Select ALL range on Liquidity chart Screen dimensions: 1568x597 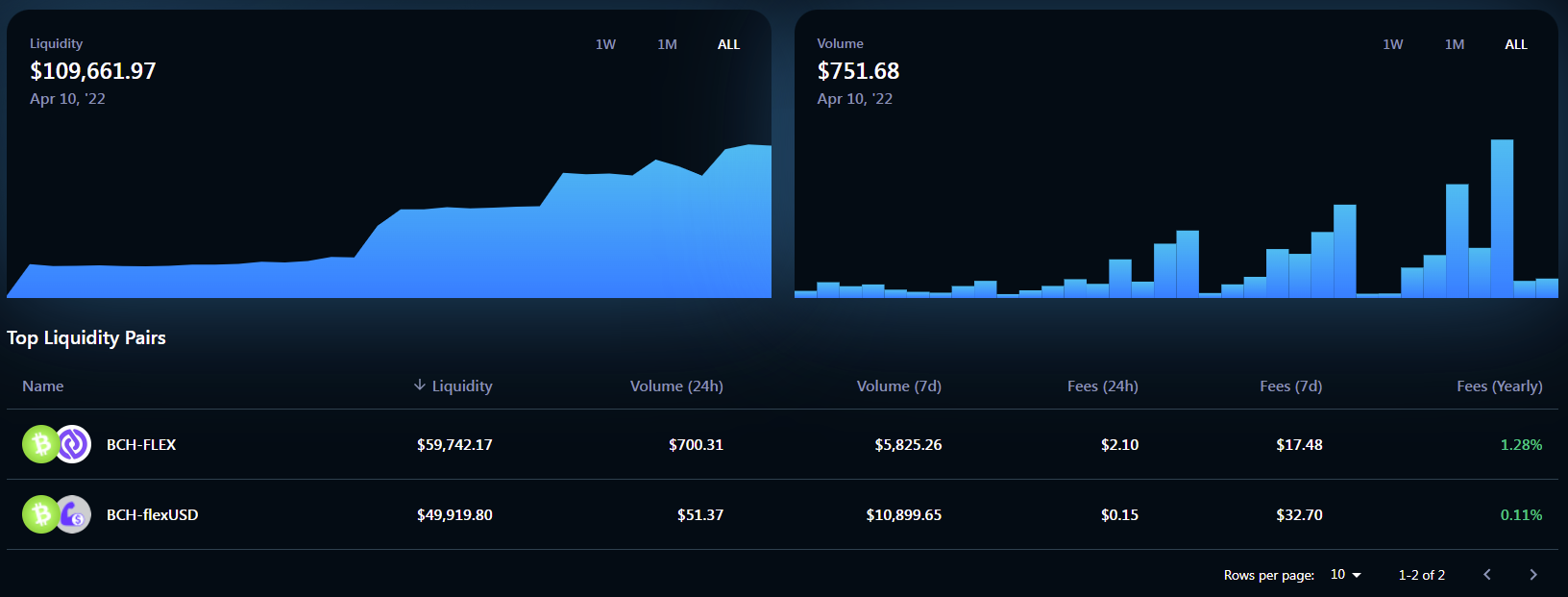click(728, 44)
